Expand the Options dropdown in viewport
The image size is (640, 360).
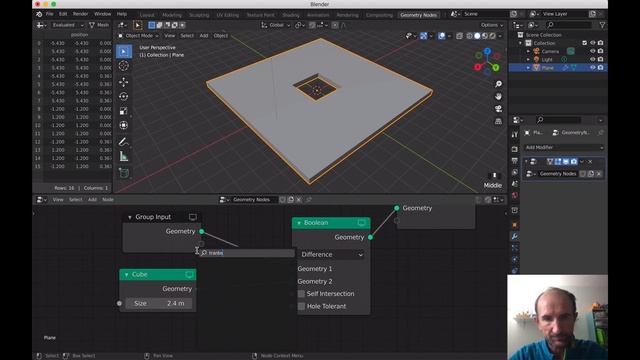[492, 25]
